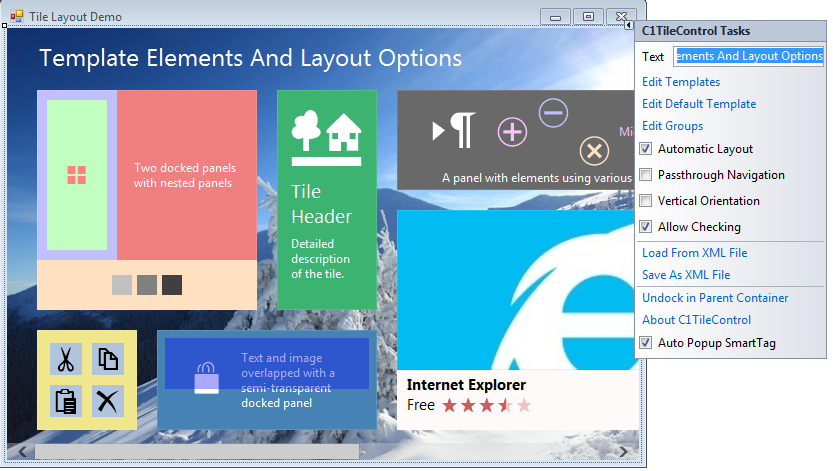
Task: Click the C1TileControl Tasks panel header
Action: (730, 31)
